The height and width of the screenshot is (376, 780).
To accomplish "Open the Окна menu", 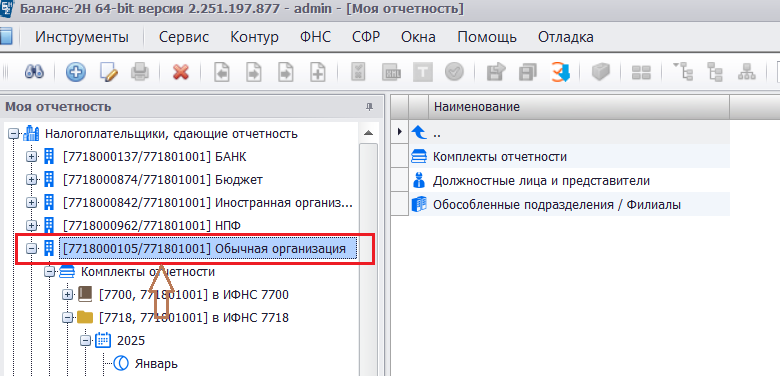I will coord(418,37).
